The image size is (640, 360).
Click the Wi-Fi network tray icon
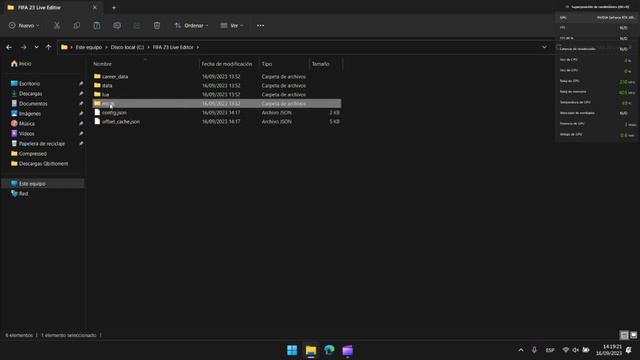tap(566, 350)
